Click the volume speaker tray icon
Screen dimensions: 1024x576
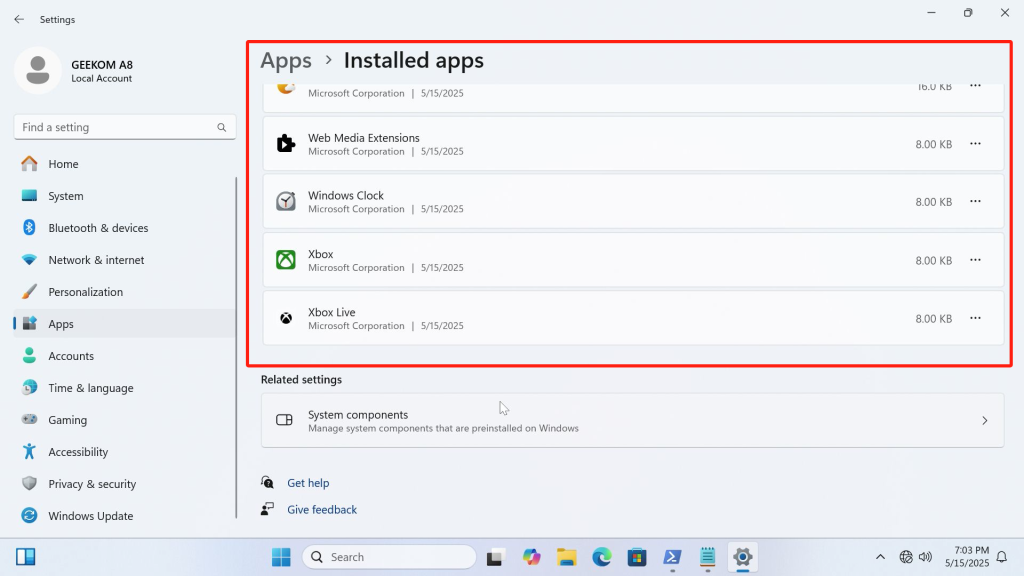click(925, 557)
